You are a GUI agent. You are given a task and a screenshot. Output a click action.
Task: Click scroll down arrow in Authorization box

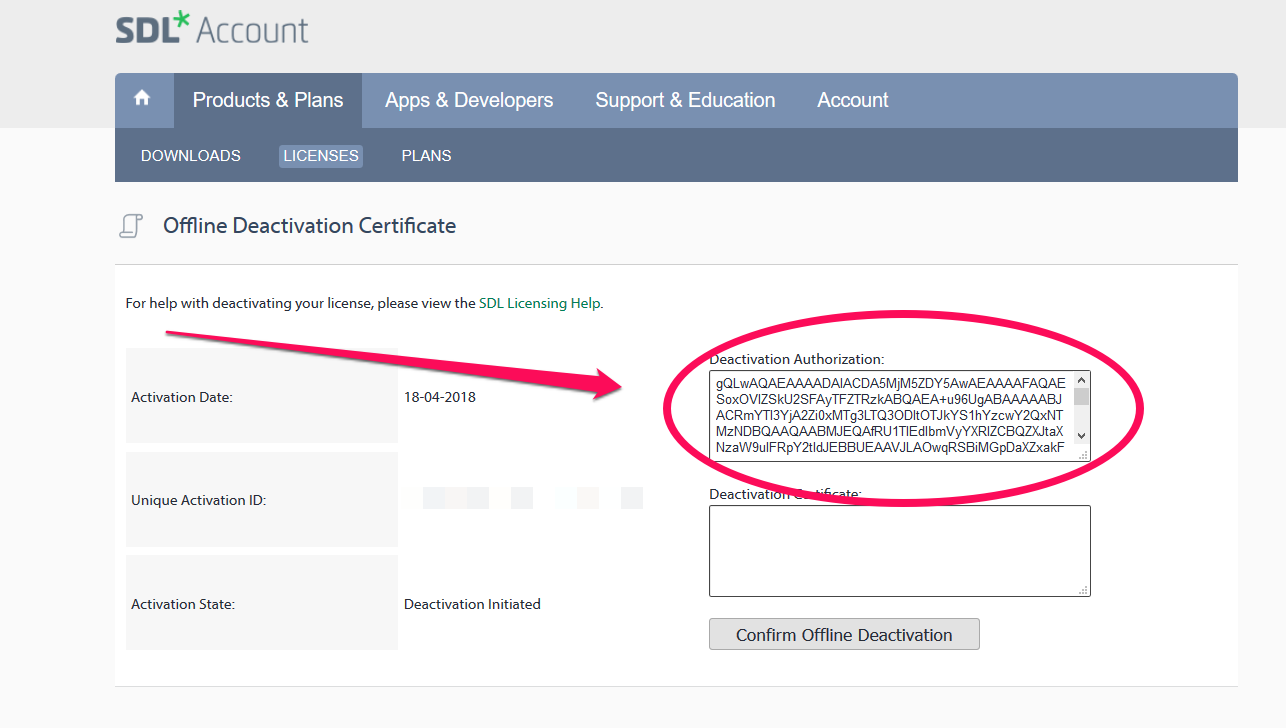coord(1082,436)
